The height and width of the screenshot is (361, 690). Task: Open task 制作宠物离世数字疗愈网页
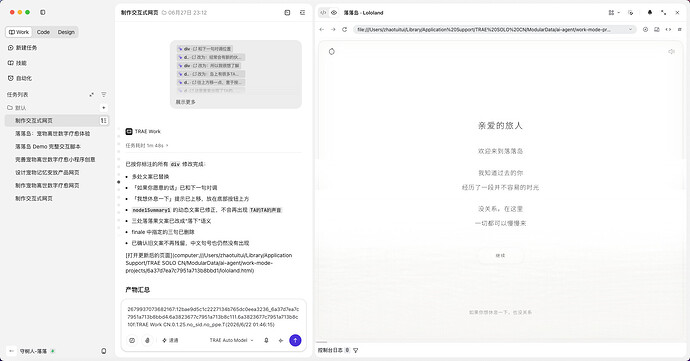click(47, 186)
